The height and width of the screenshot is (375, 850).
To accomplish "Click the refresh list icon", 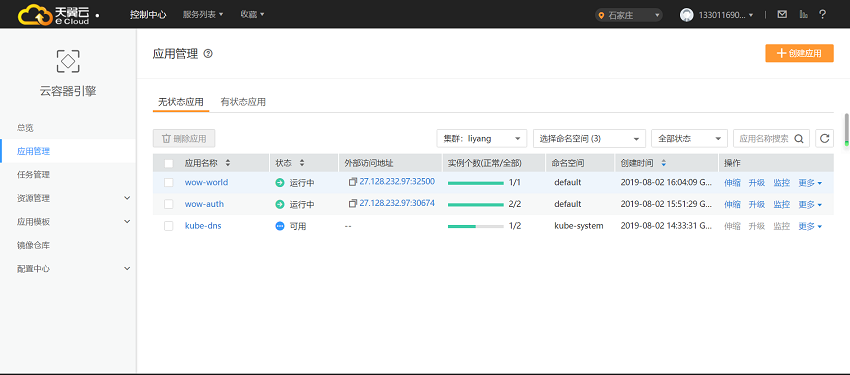I will [824, 138].
